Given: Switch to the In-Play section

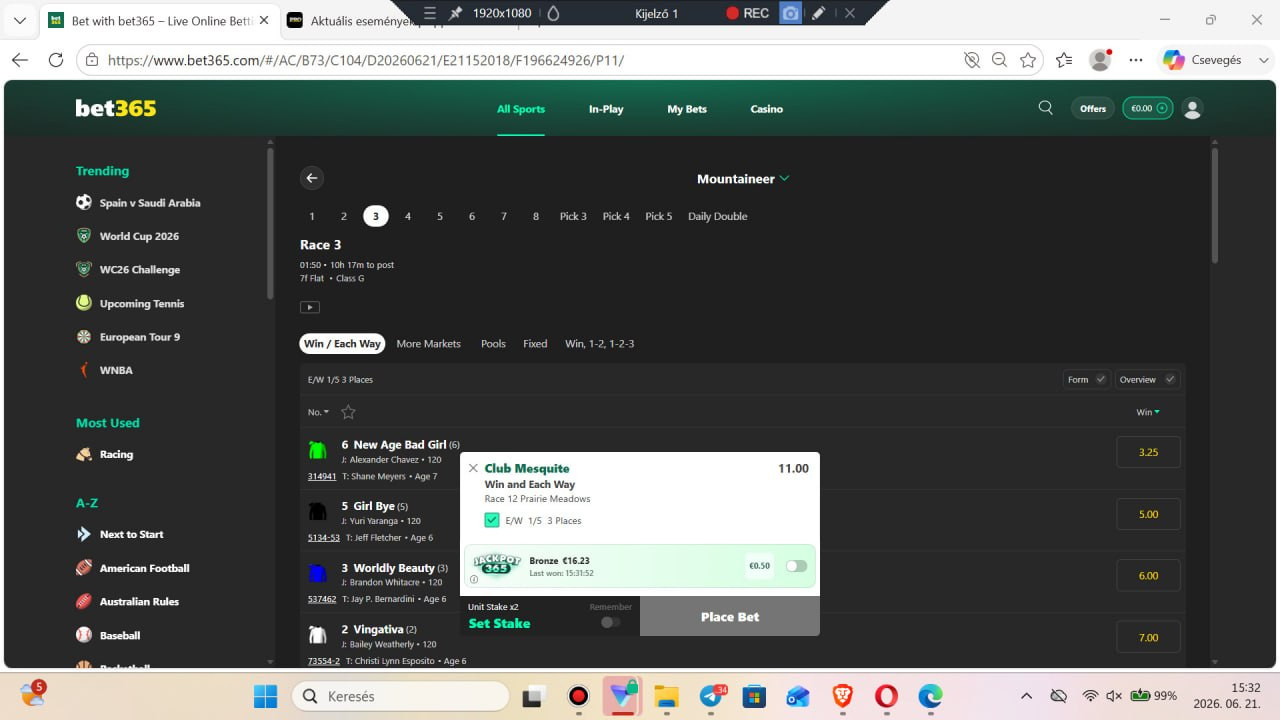Looking at the screenshot, I should pyautogui.click(x=606, y=109).
